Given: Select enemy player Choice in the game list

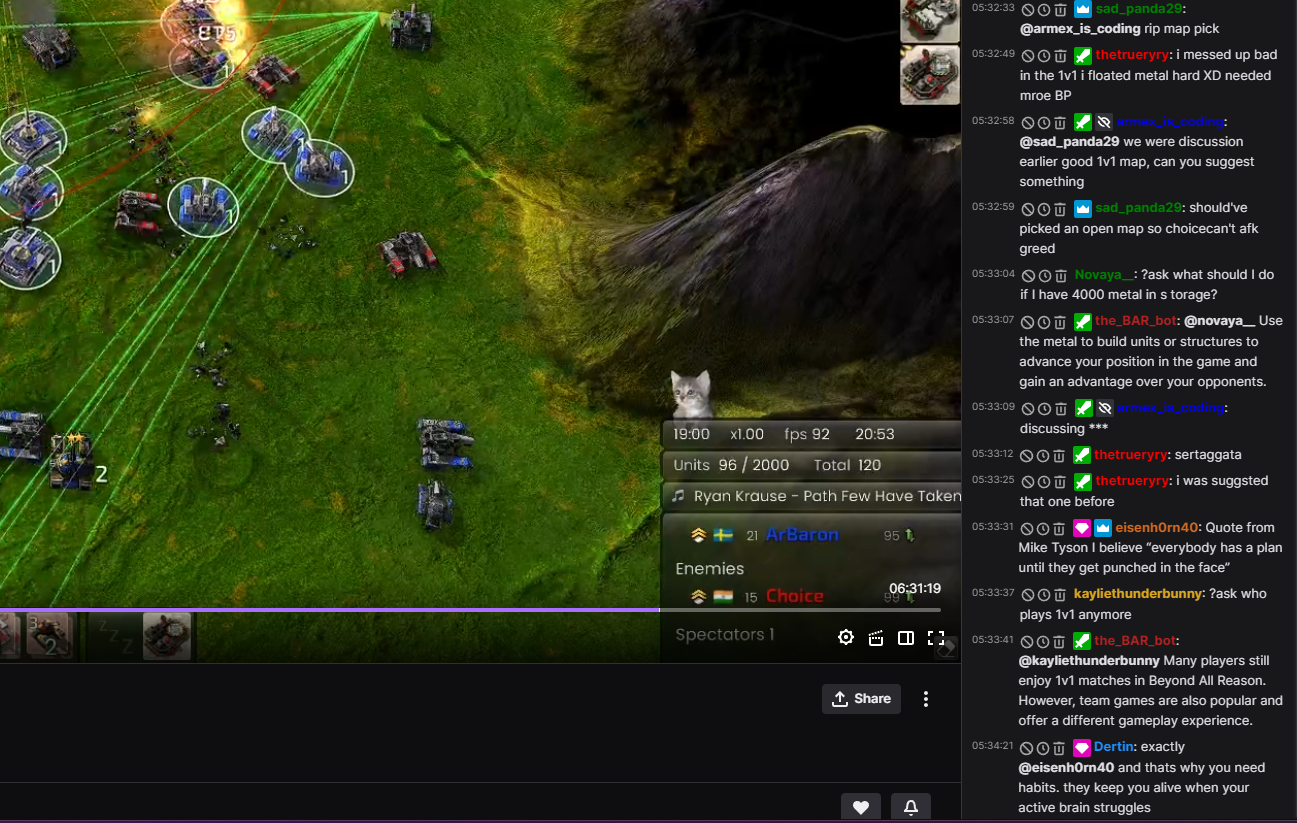Looking at the screenshot, I should click(795, 596).
